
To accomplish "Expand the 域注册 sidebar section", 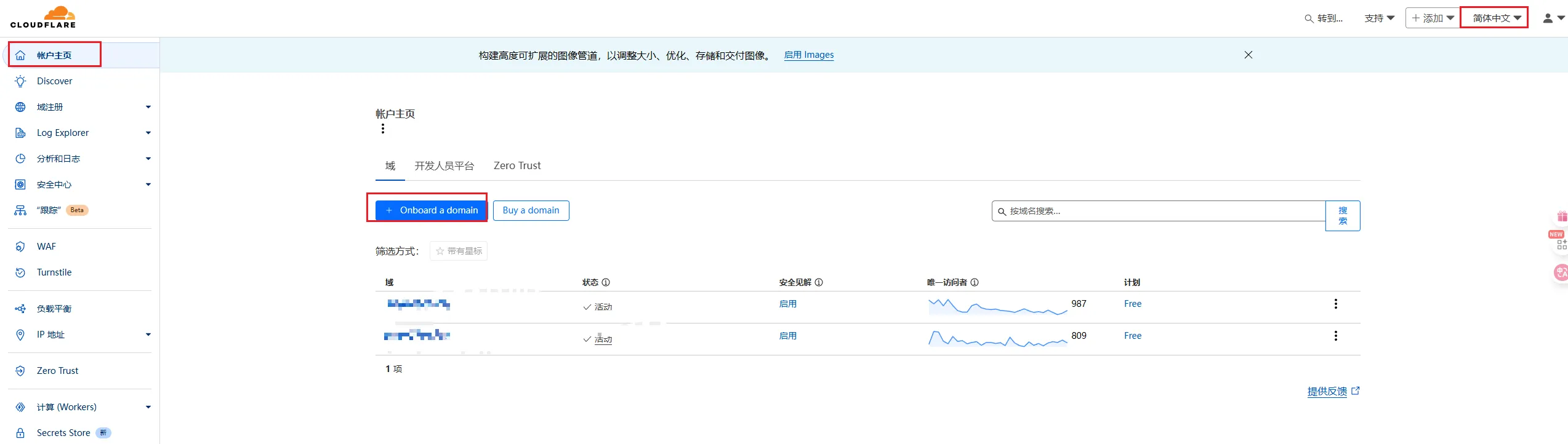I will (x=148, y=107).
